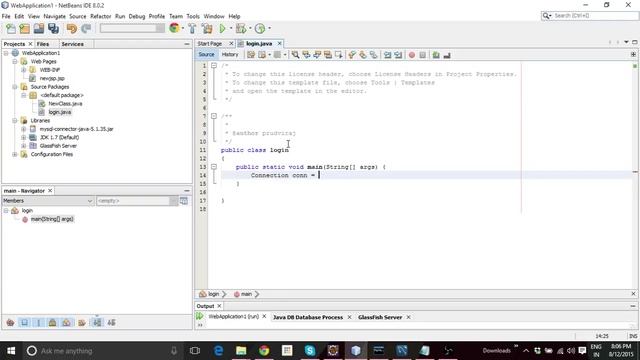Viewport: 640px width, 360px height.
Task: Click the Profile Project clock icon
Action: click(x=260, y=29)
